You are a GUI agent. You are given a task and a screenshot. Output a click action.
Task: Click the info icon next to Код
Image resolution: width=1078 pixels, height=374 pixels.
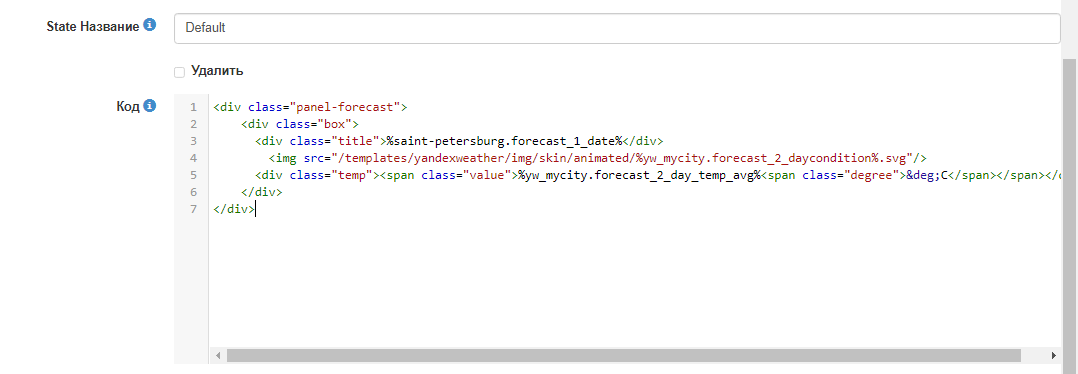[x=149, y=107]
